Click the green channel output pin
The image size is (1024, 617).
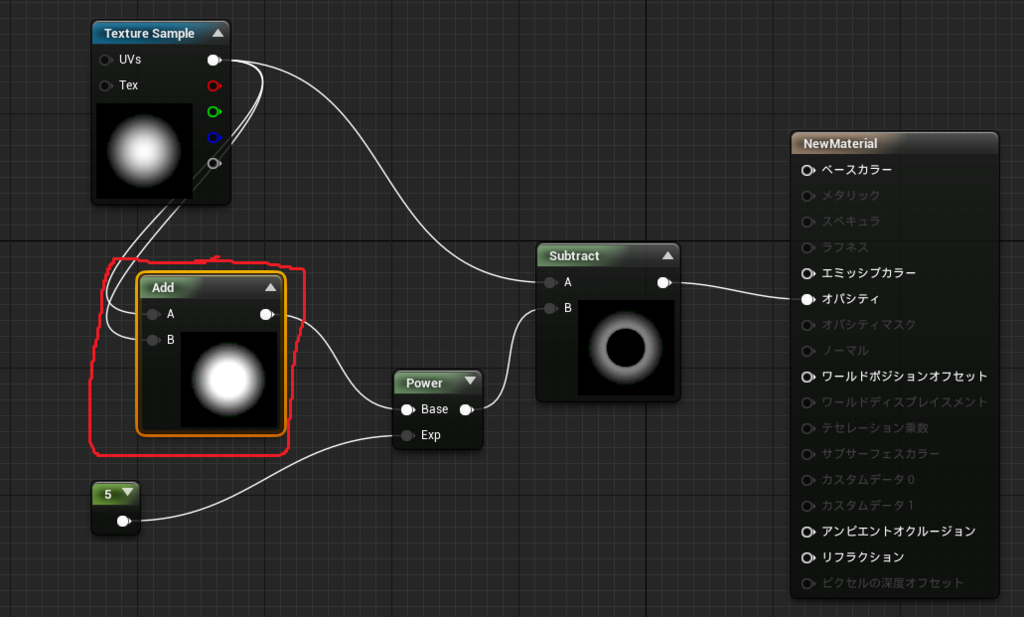tap(214, 112)
